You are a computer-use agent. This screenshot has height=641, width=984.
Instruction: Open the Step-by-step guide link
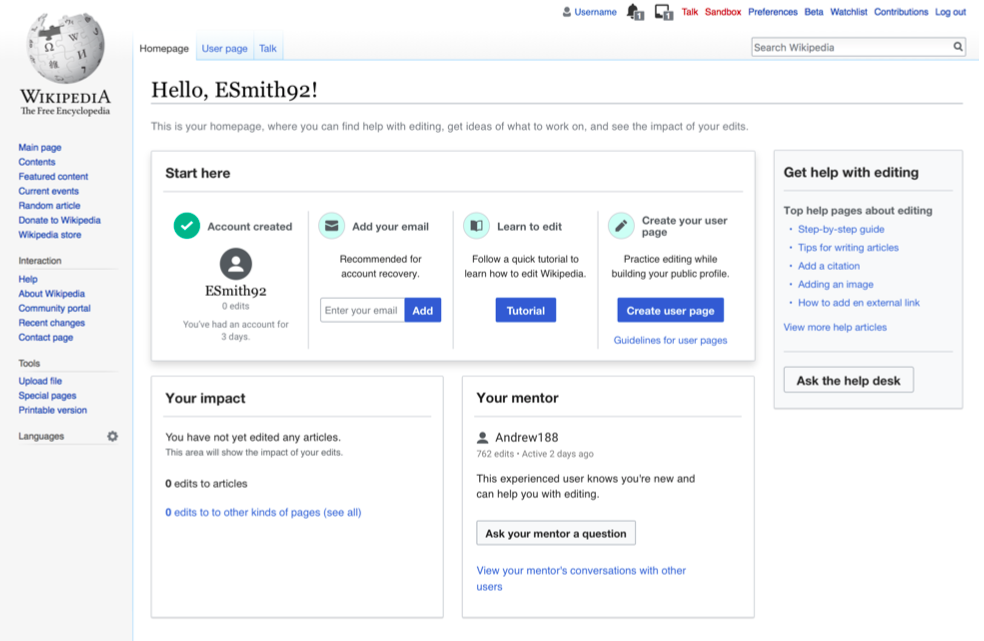click(x=841, y=229)
